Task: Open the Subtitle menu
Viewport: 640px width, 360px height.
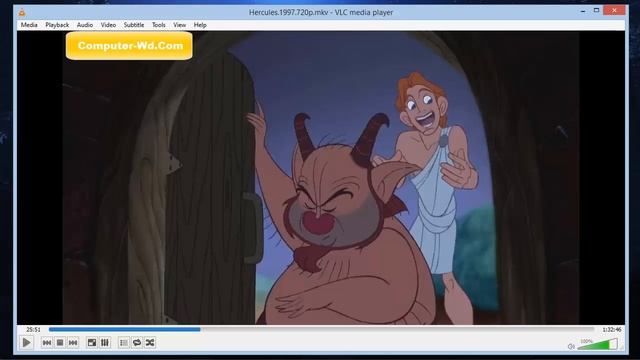Action: pos(134,25)
